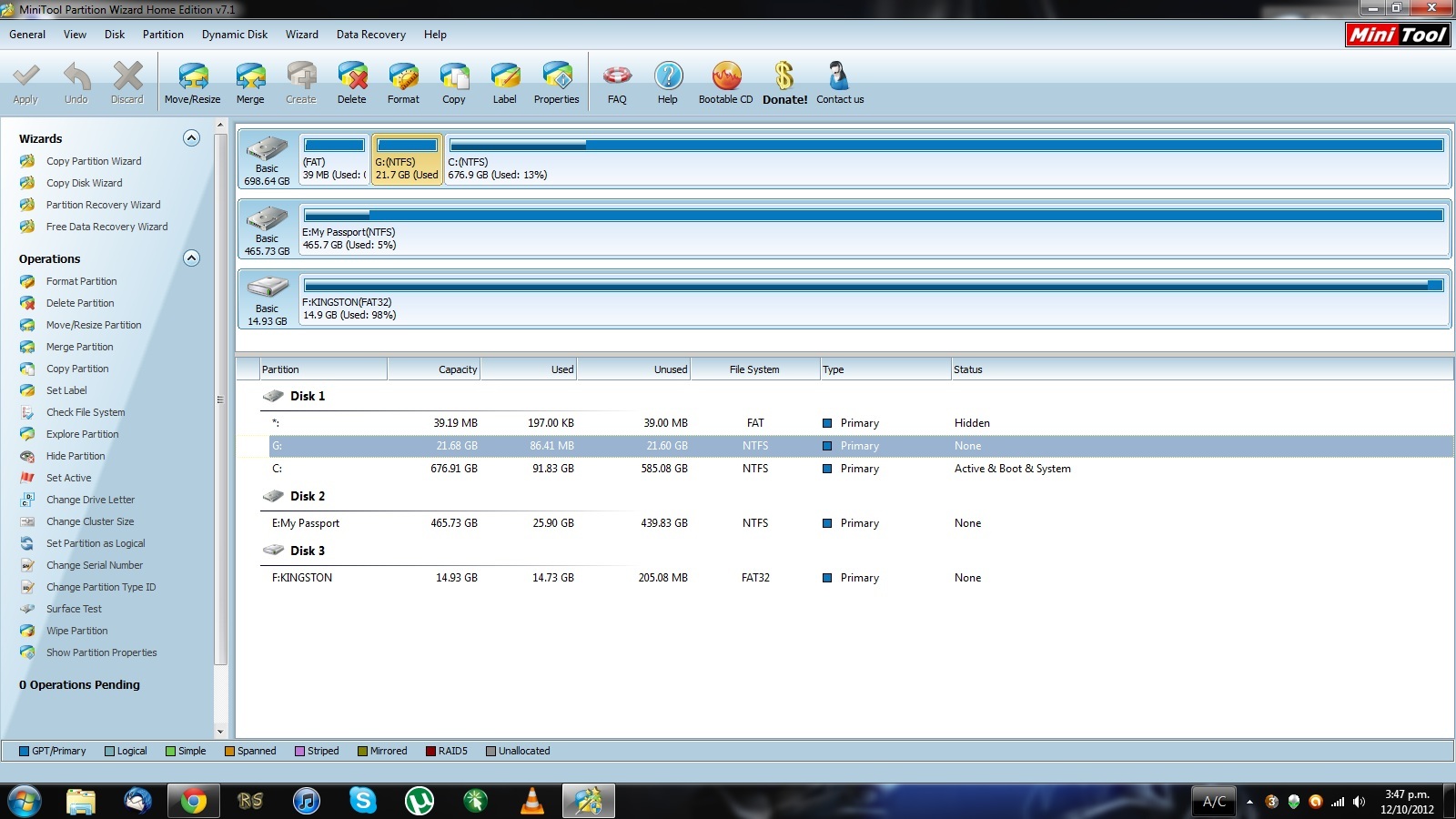The width and height of the screenshot is (1456, 819).
Task: Click Explore Partition operation
Action: coord(82,434)
